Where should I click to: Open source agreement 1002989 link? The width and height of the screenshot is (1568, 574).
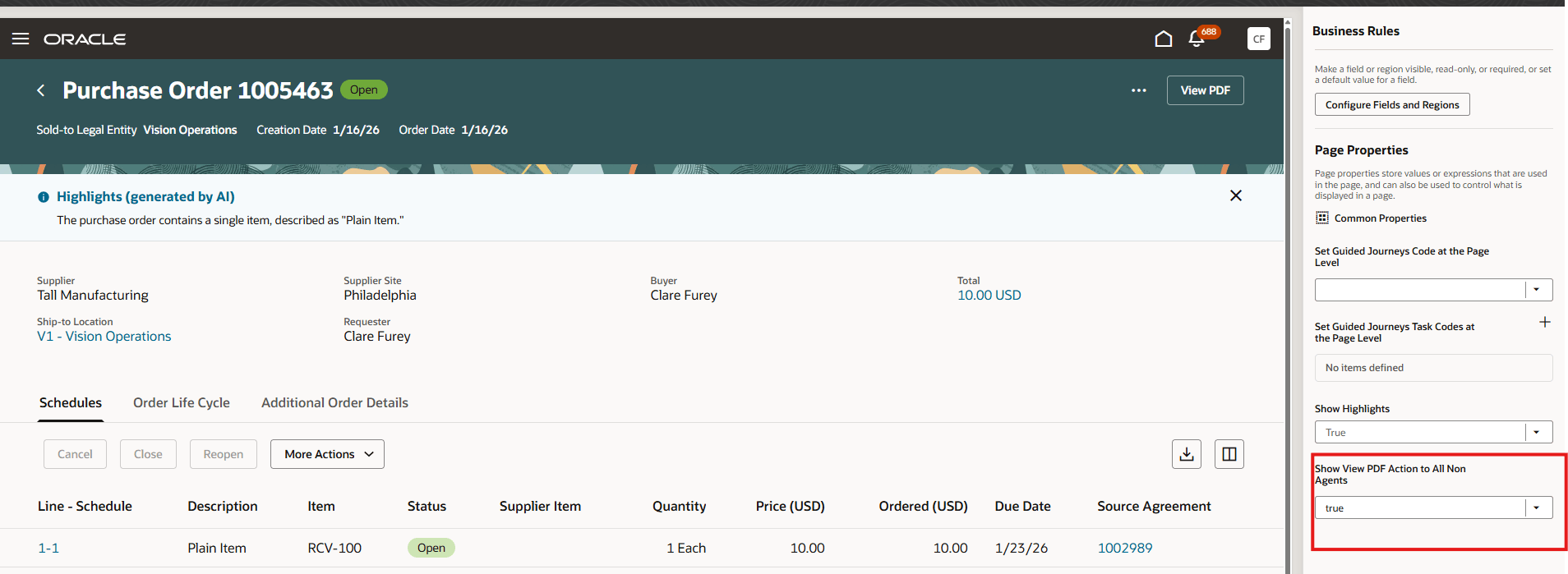click(x=1125, y=548)
